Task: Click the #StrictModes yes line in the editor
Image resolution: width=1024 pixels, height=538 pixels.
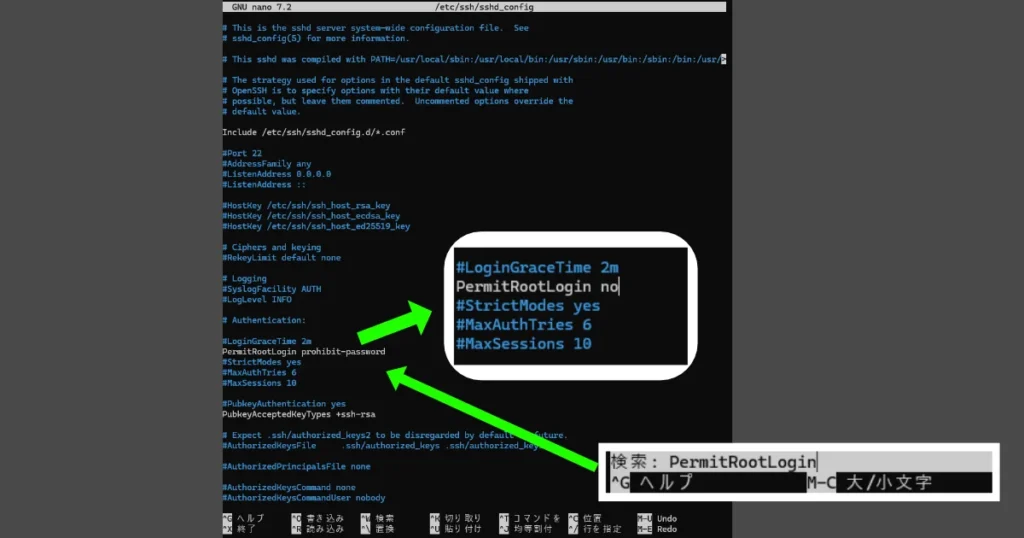Action: [x=262, y=362]
